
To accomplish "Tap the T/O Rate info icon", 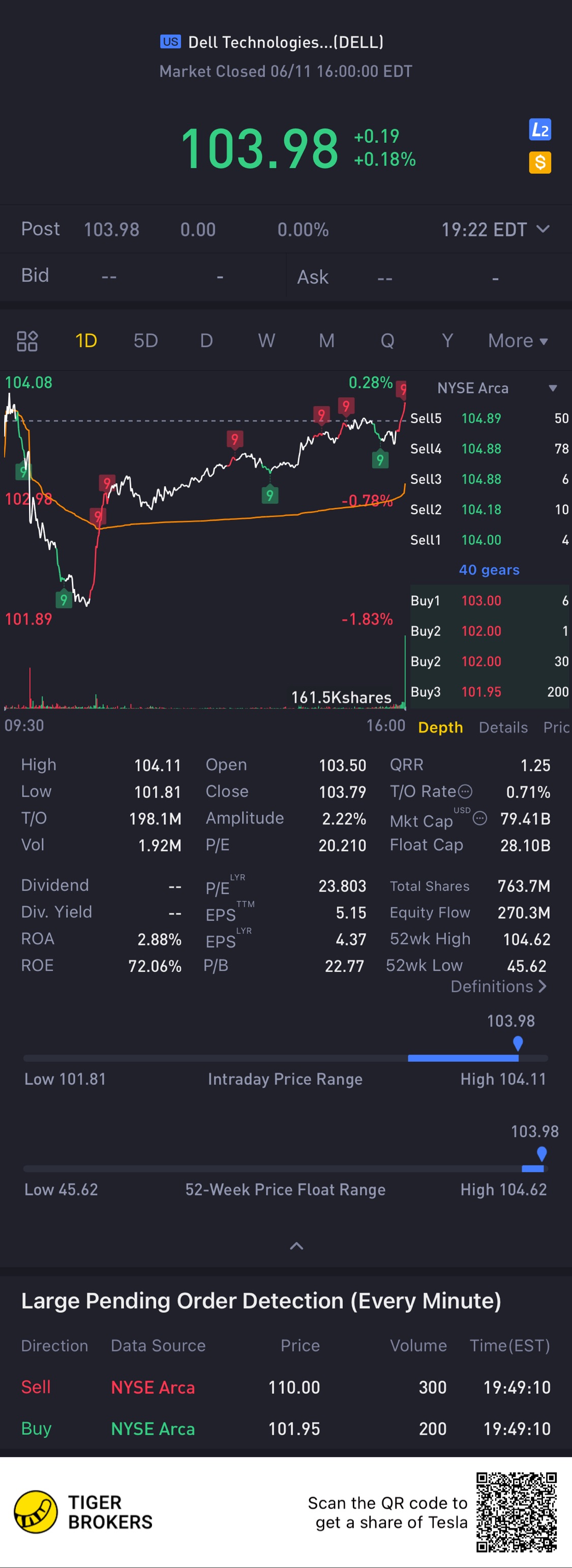I will [465, 791].
